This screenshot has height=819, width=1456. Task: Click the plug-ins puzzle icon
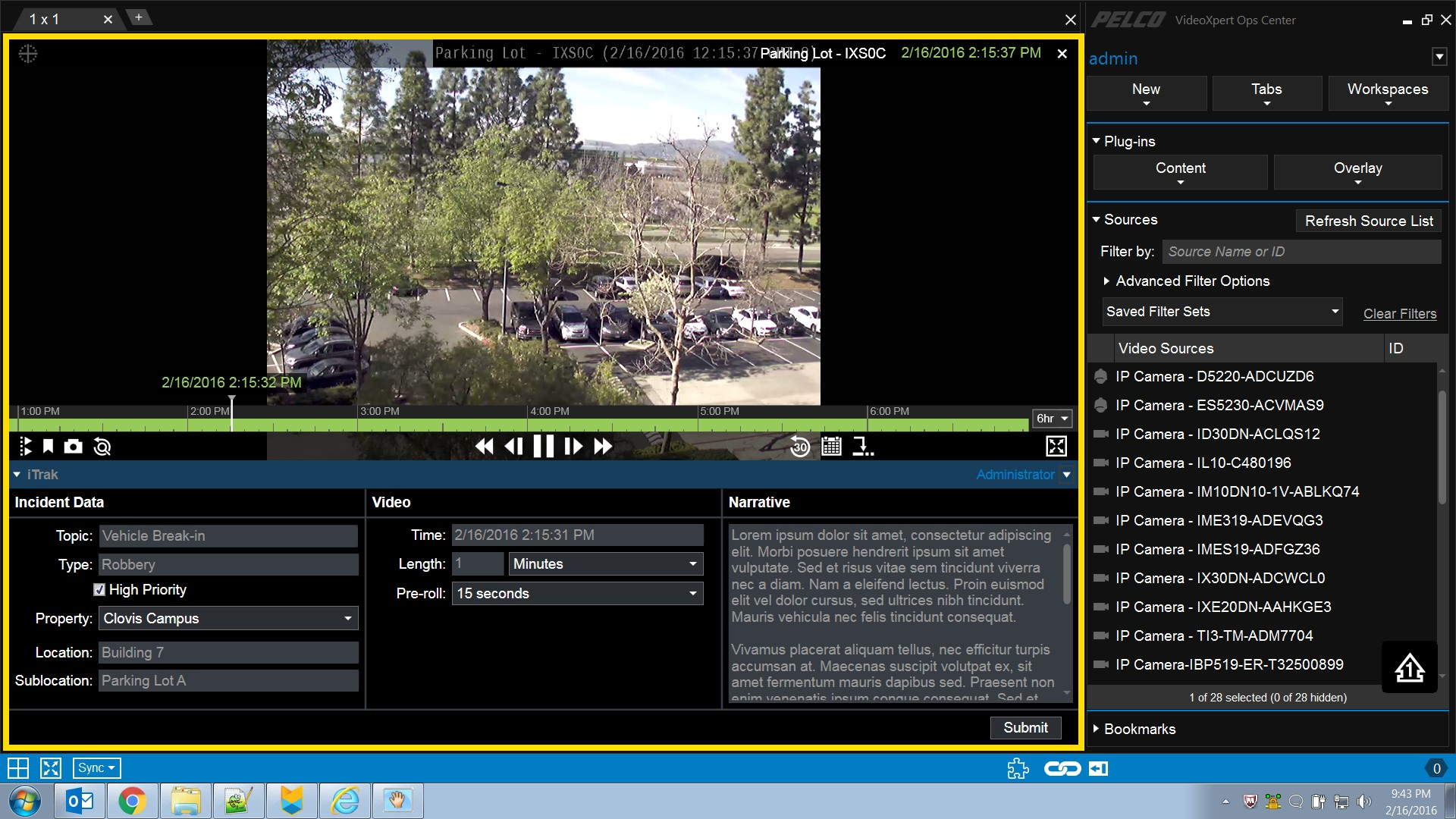tap(1018, 768)
